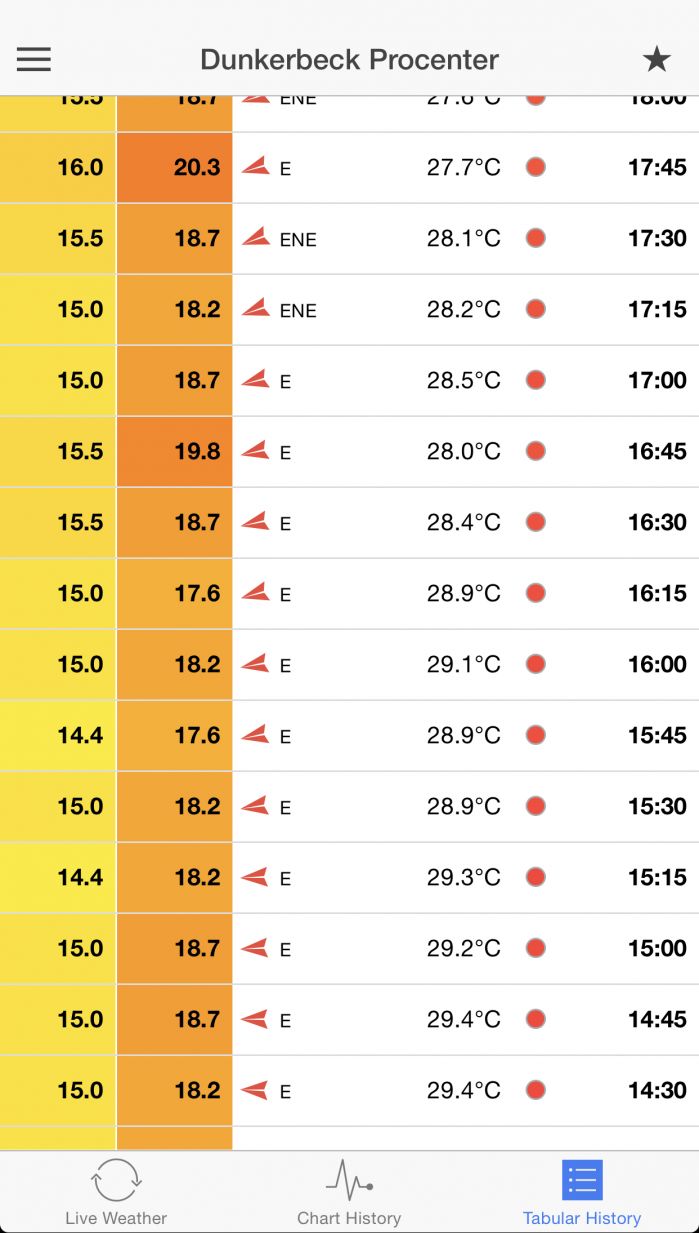Switch to the Chart History tab
Image resolution: width=699 pixels, height=1233 pixels.
tap(349, 1192)
